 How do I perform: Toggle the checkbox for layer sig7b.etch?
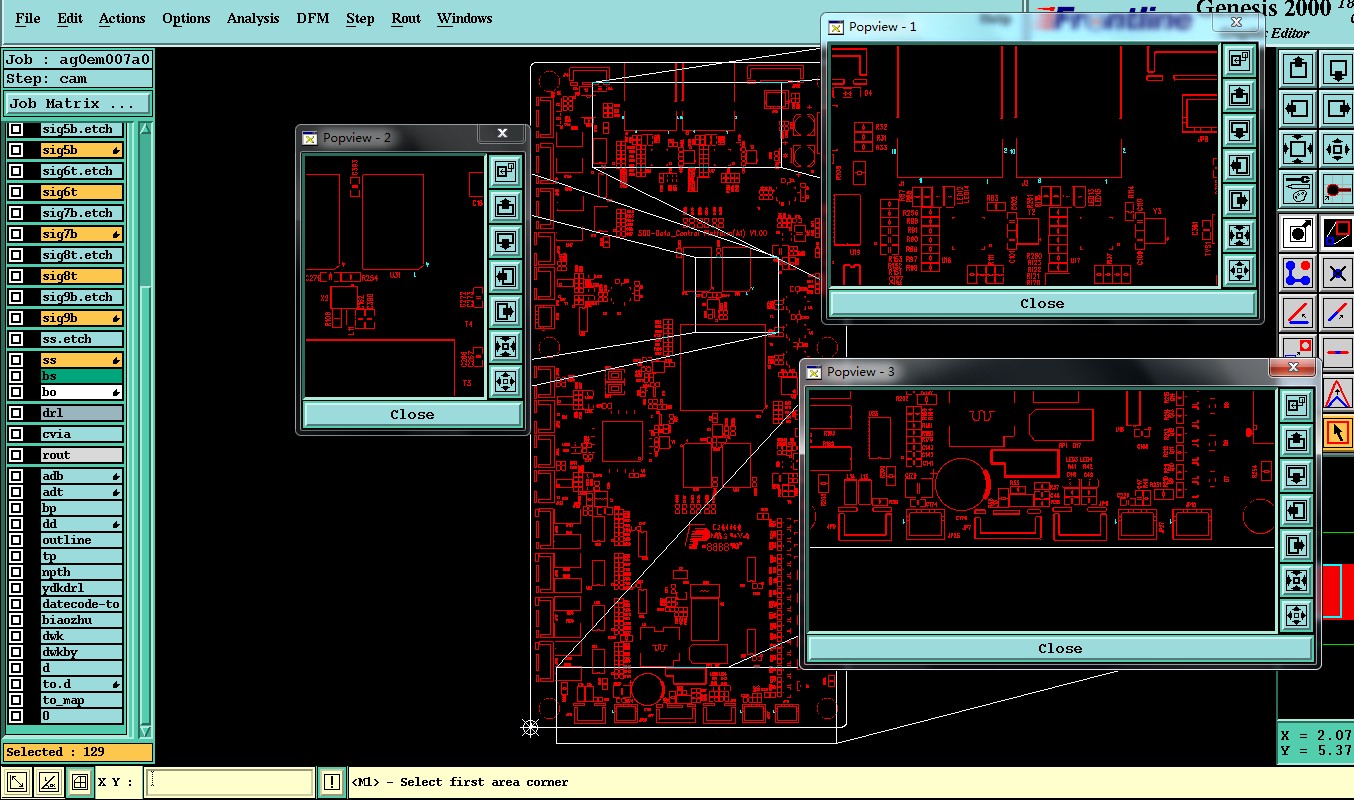(16, 213)
